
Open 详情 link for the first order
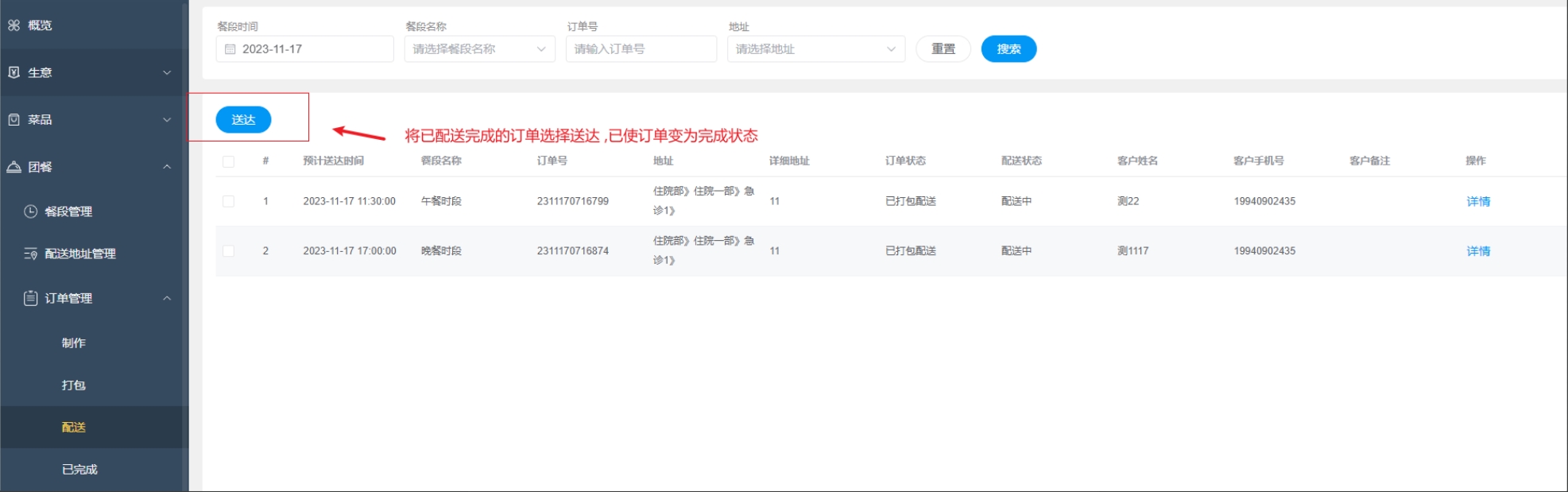tap(1477, 202)
